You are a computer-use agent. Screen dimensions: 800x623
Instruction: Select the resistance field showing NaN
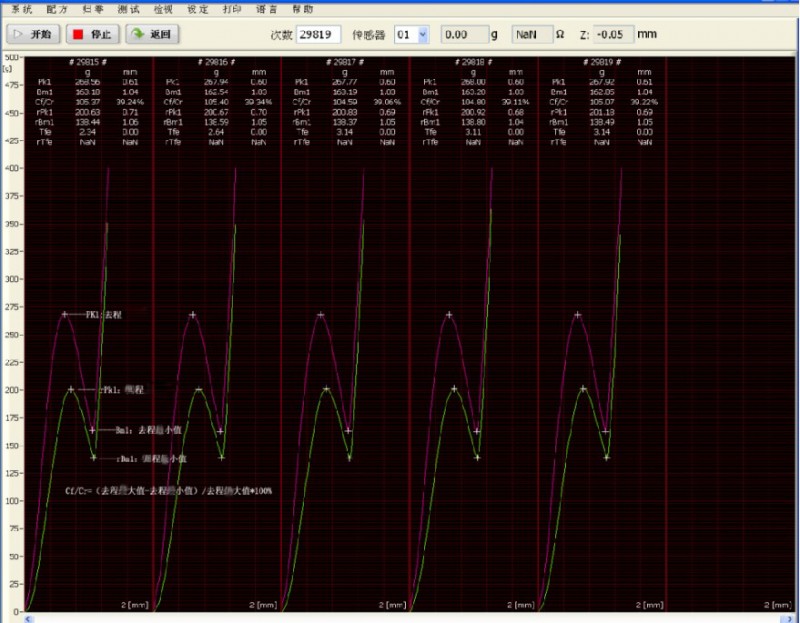click(532, 35)
